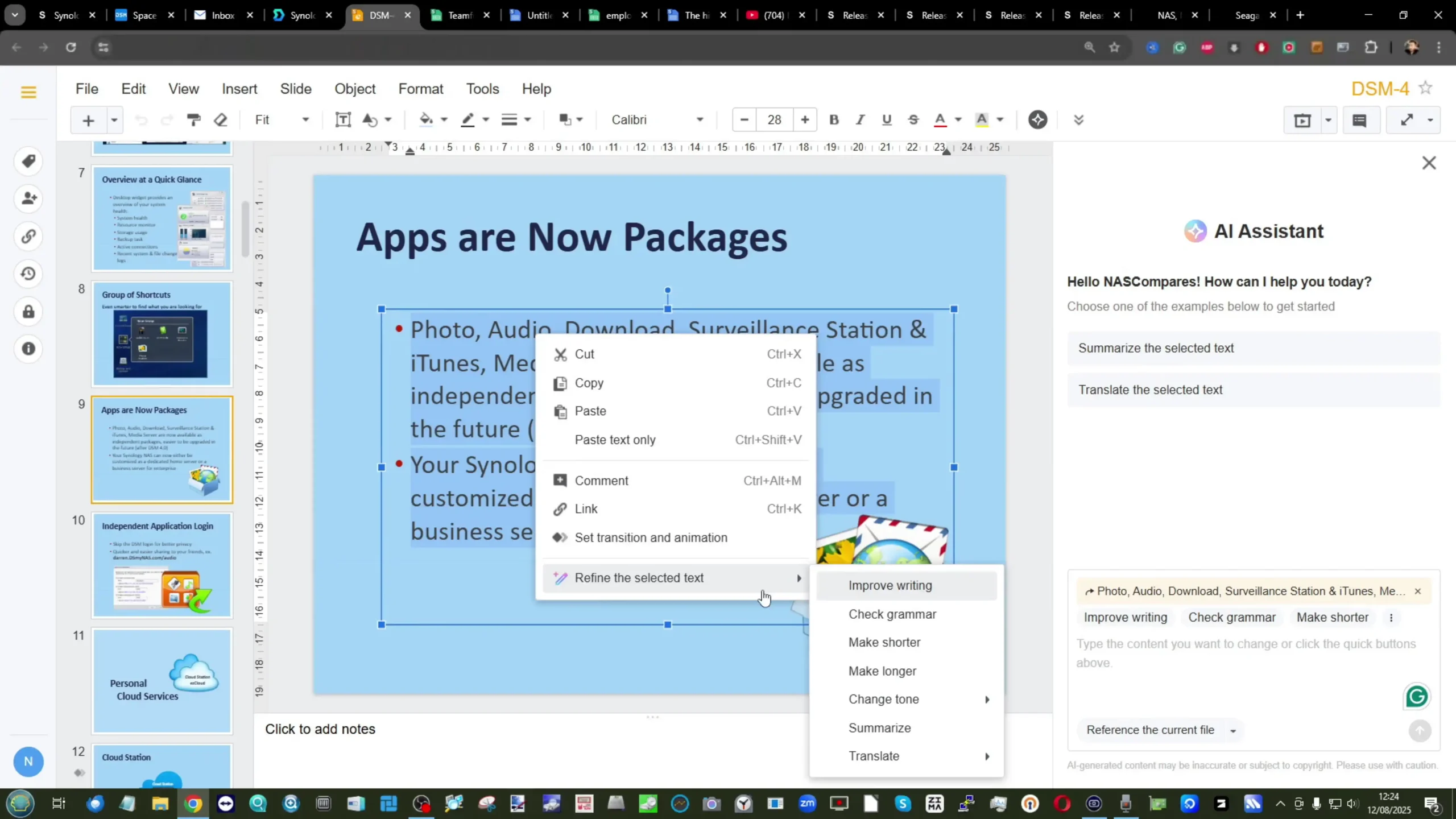
Task: Open the text color dropdown arrow
Action: (x=958, y=120)
